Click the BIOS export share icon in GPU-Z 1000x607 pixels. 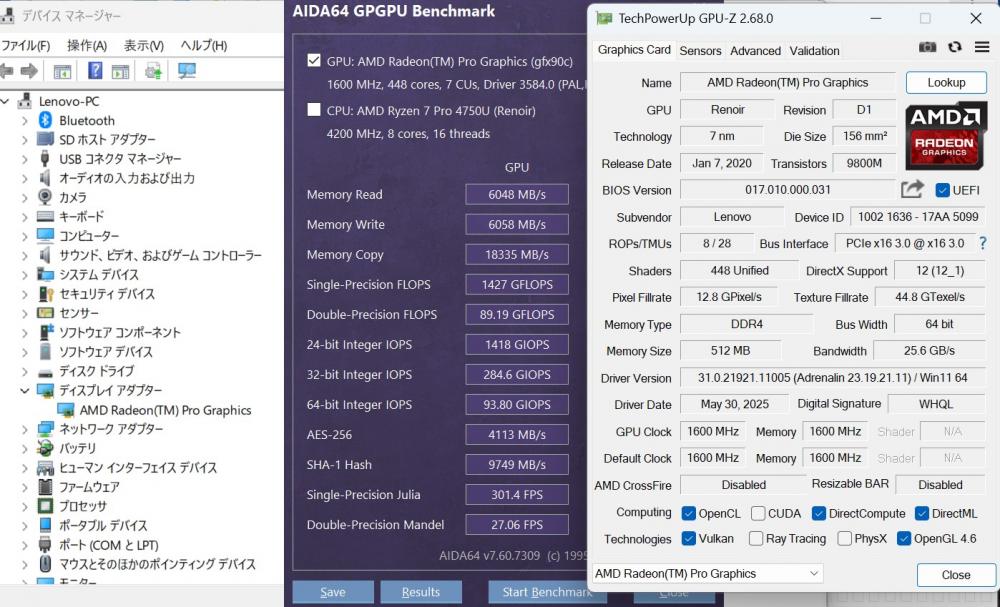click(912, 189)
